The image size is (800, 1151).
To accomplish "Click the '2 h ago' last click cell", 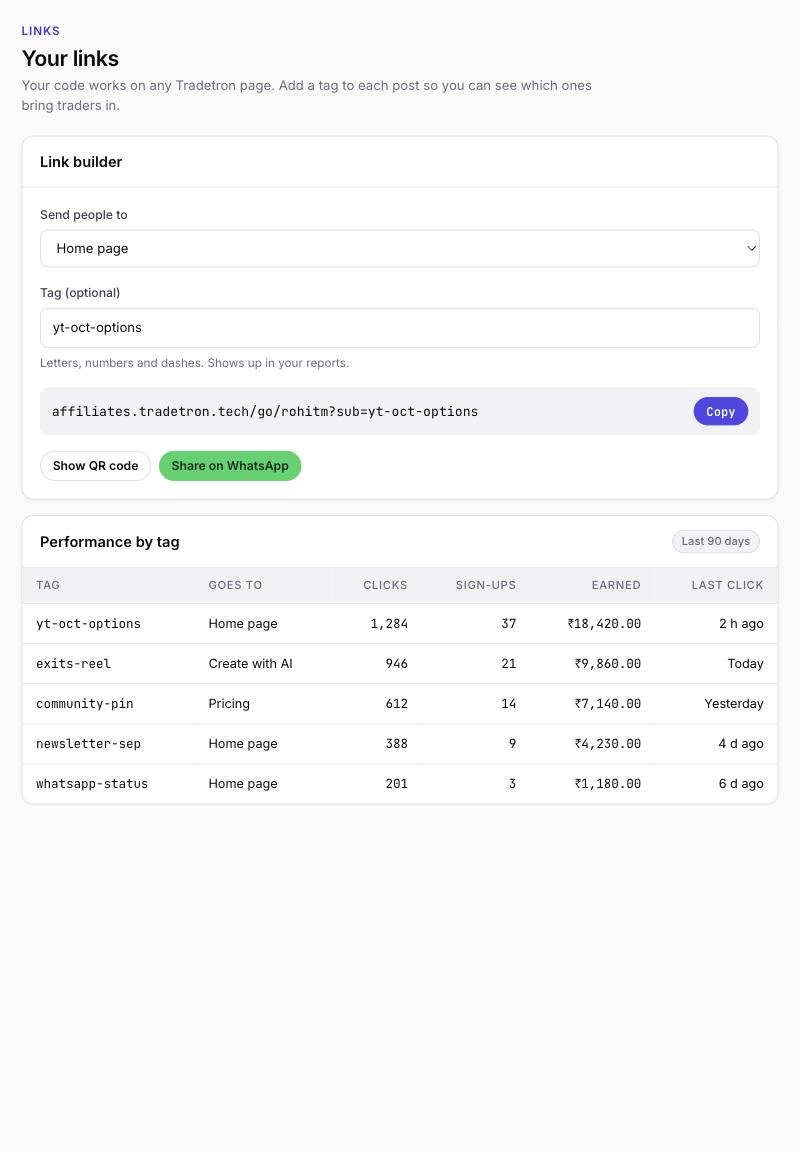I will tap(741, 623).
